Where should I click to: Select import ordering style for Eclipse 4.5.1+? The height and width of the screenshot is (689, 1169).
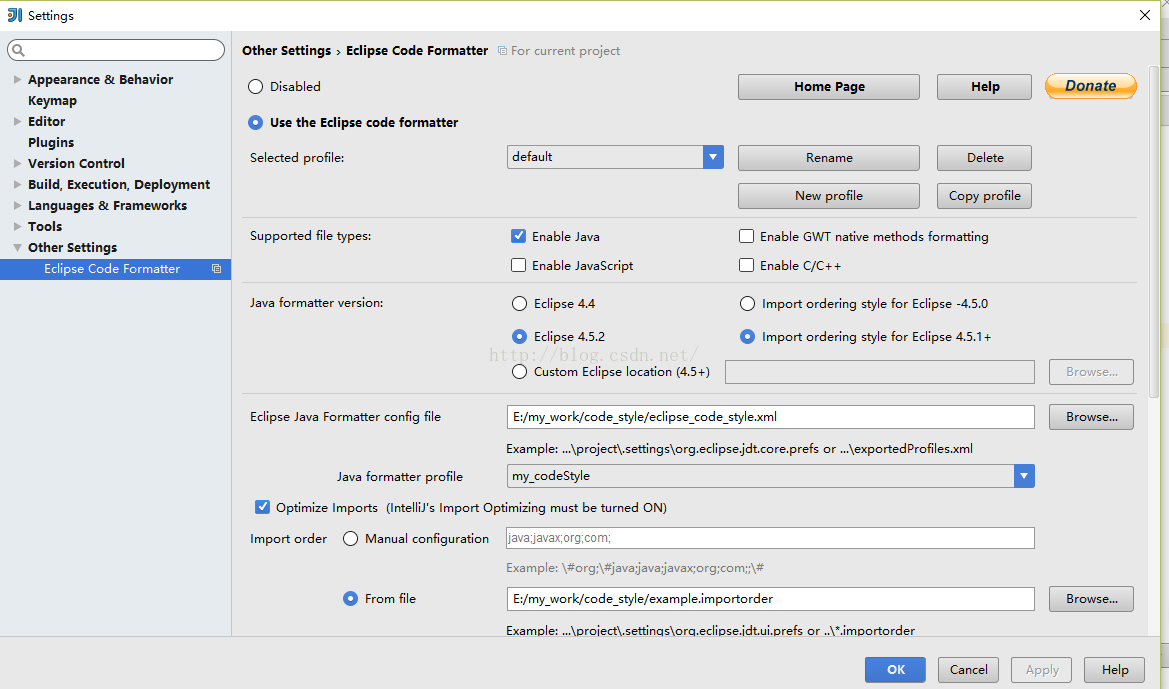coord(747,336)
